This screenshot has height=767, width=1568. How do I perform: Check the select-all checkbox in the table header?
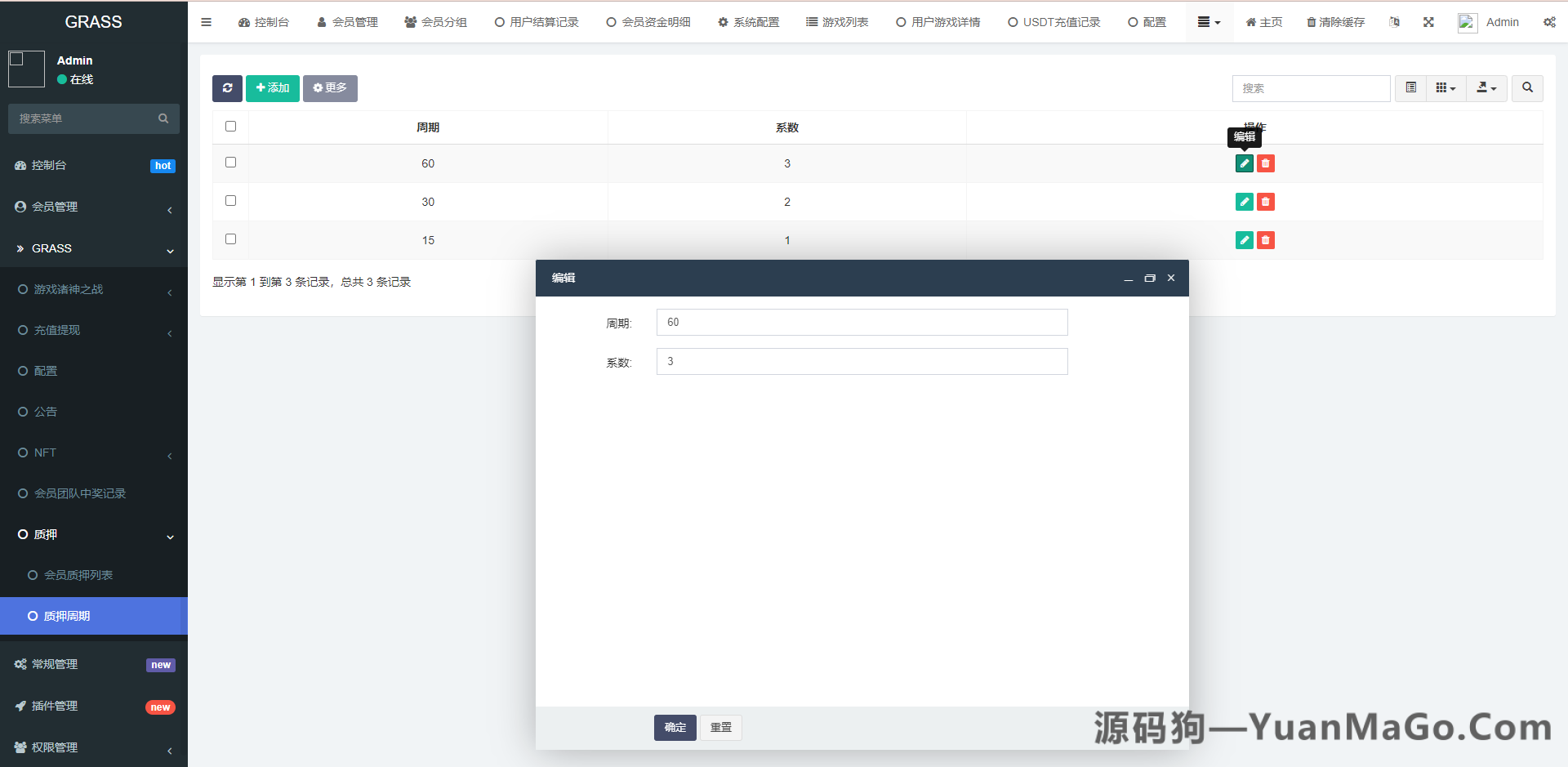(x=230, y=127)
